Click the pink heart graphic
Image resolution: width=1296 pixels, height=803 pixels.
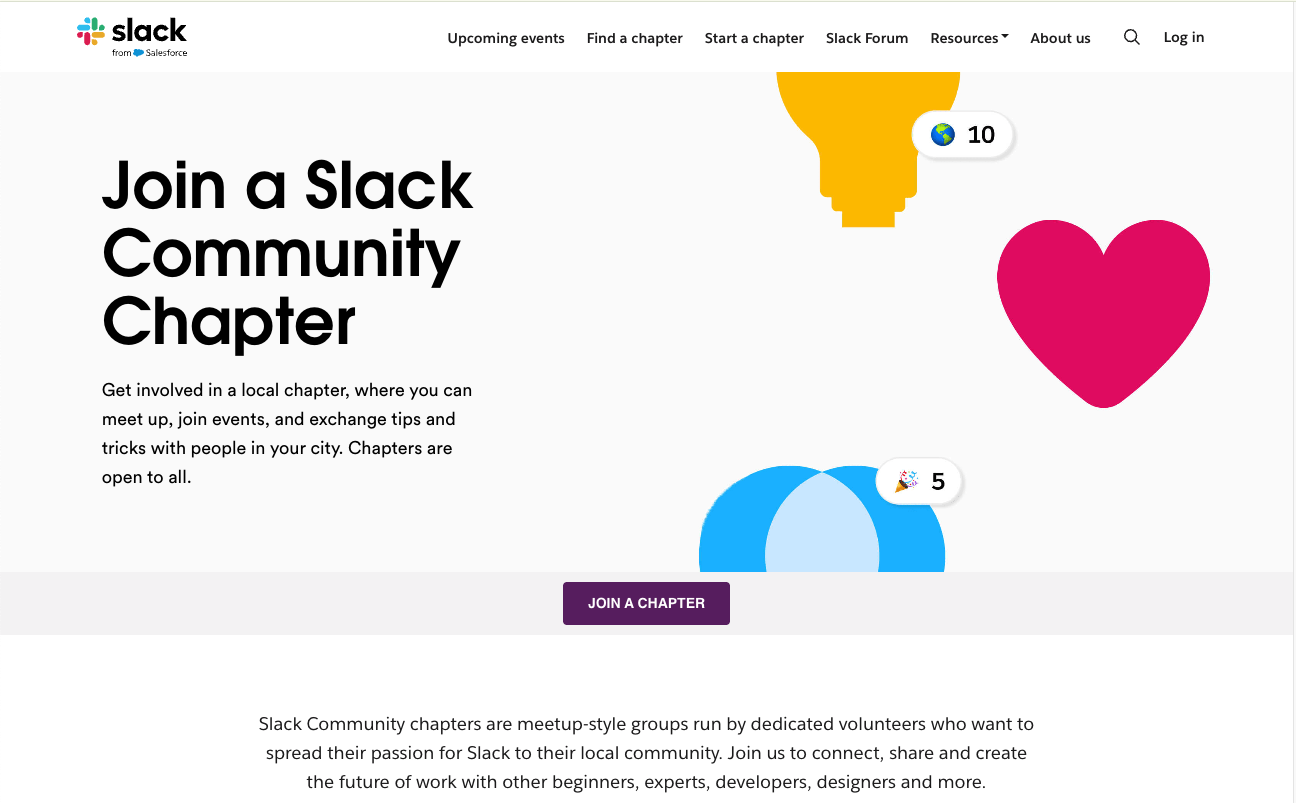pos(1102,305)
